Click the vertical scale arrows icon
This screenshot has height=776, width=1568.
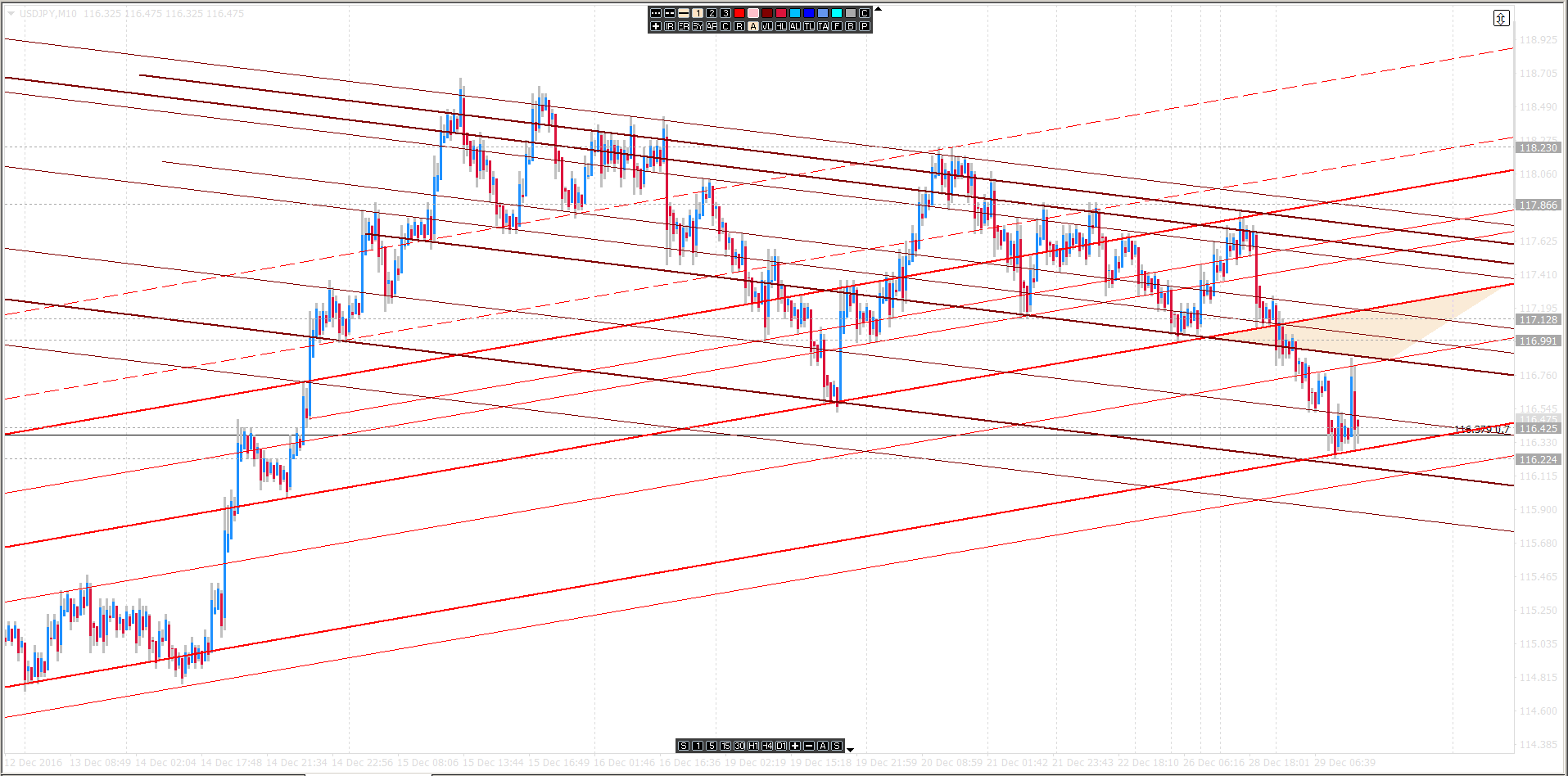(x=1501, y=18)
